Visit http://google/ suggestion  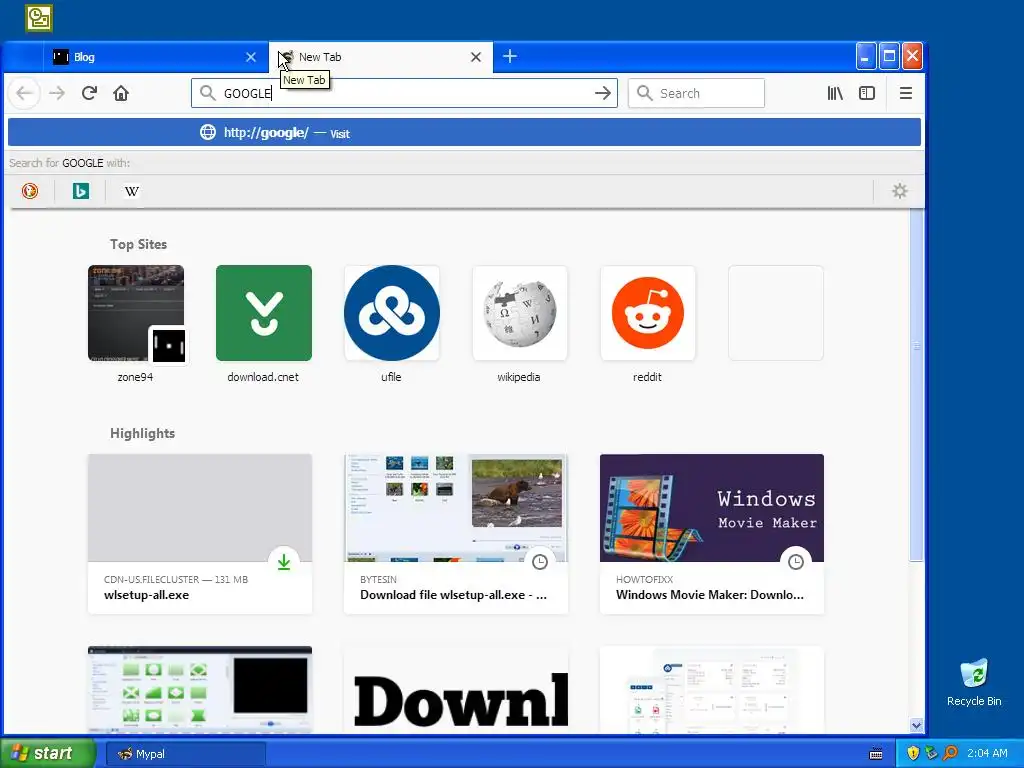(x=464, y=133)
